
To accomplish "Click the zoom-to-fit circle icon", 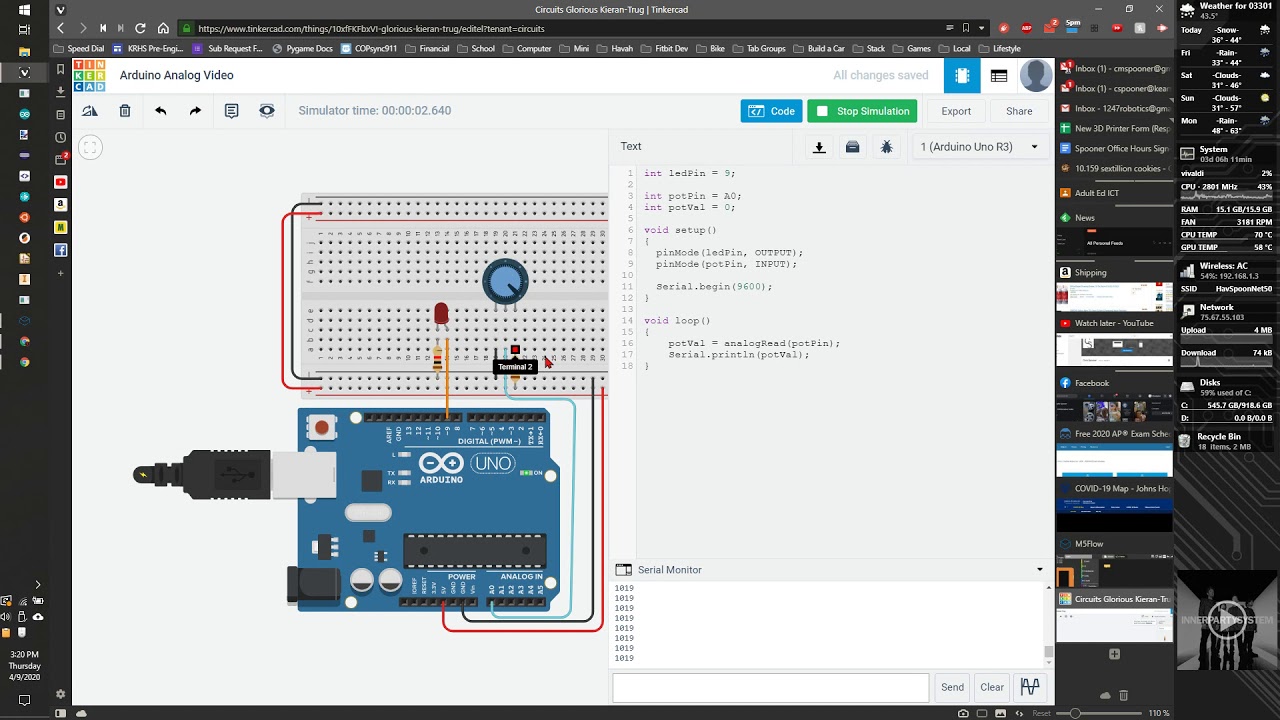I will tap(90, 148).
